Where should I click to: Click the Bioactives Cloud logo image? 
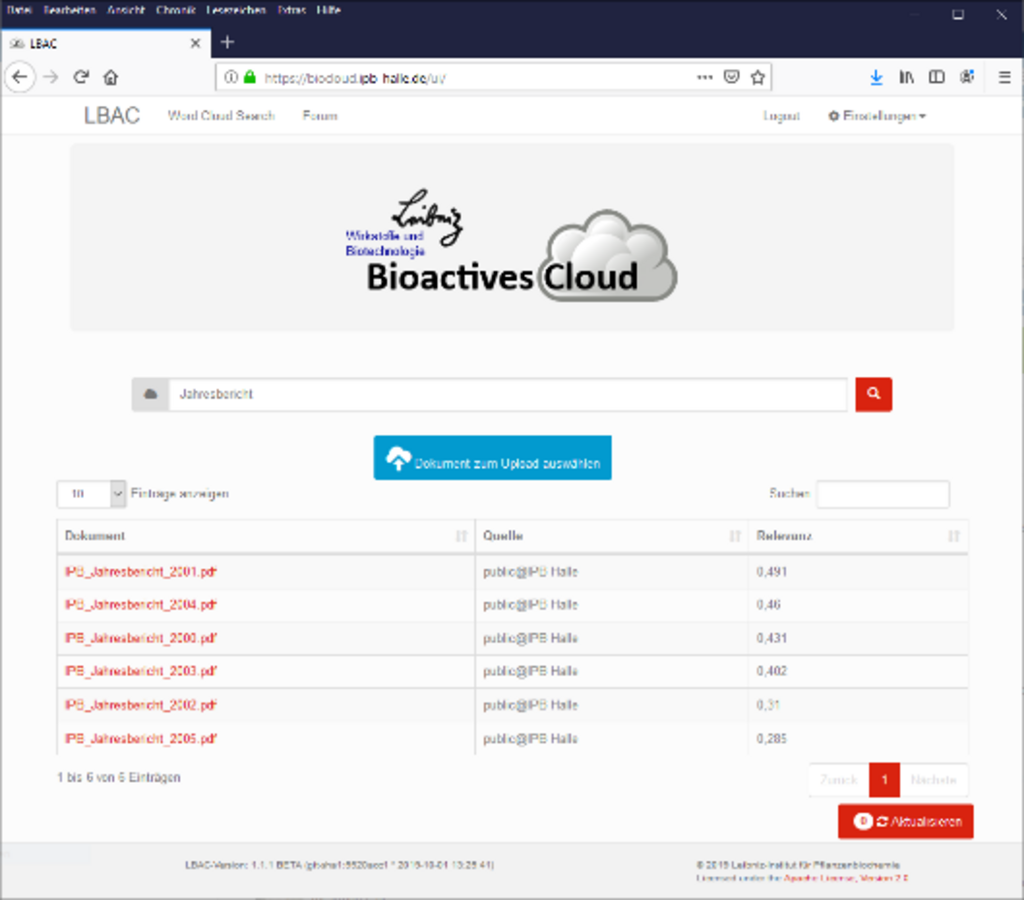pos(511,246)
